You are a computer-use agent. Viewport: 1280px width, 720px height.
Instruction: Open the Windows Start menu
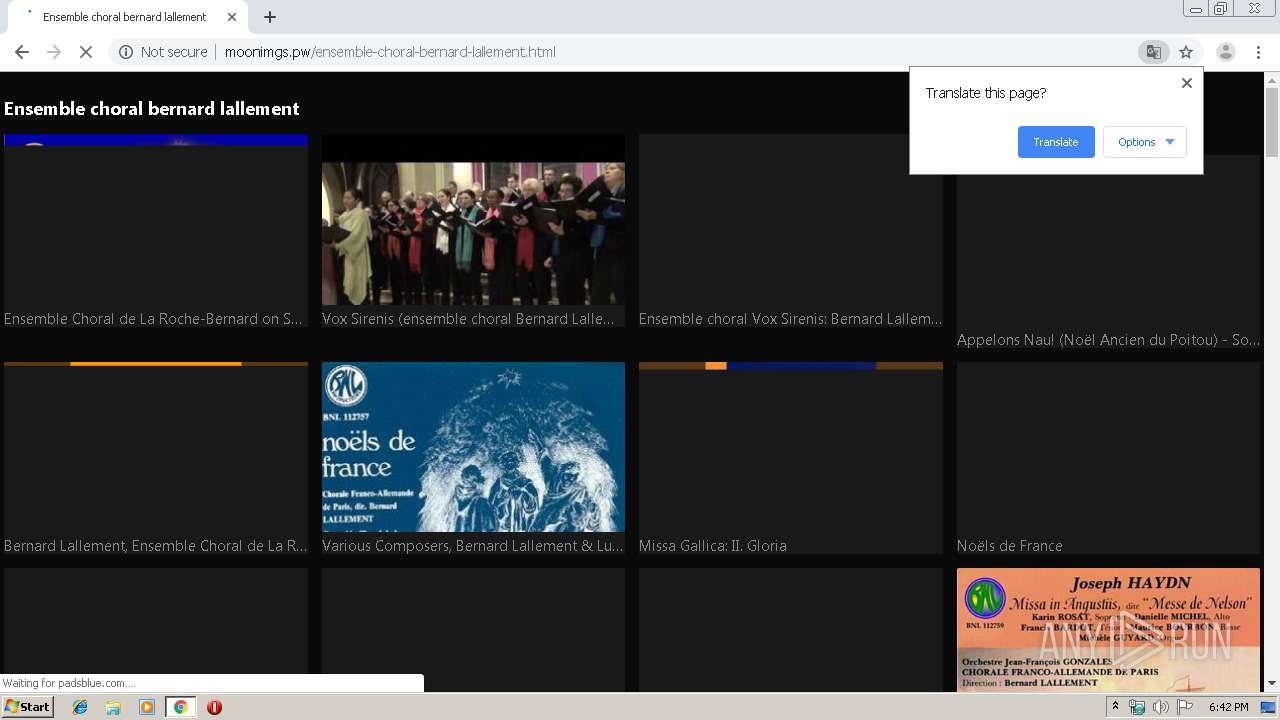pos(27,707)
